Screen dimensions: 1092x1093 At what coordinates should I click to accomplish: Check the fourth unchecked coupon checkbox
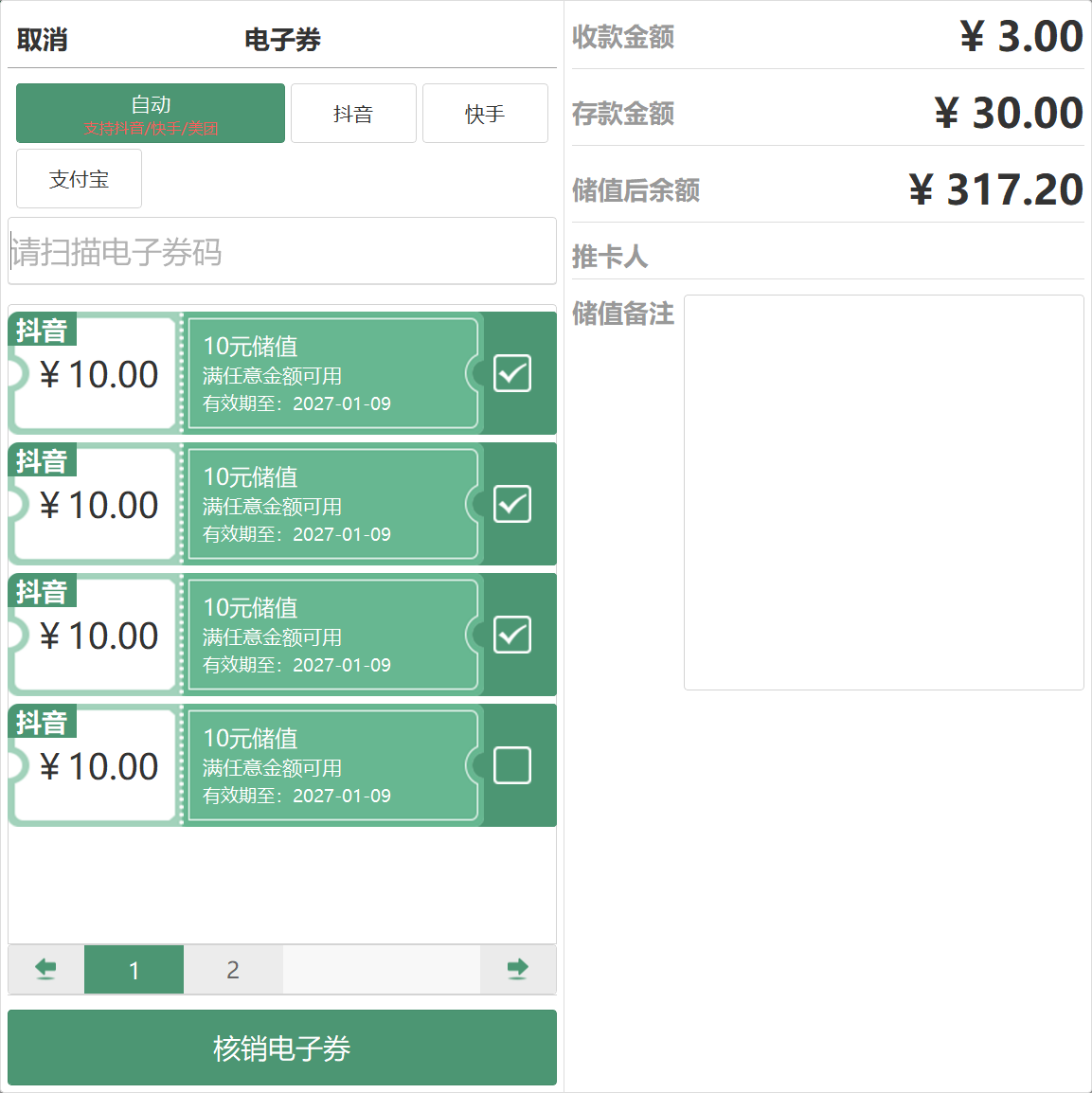tap(512, 765)
